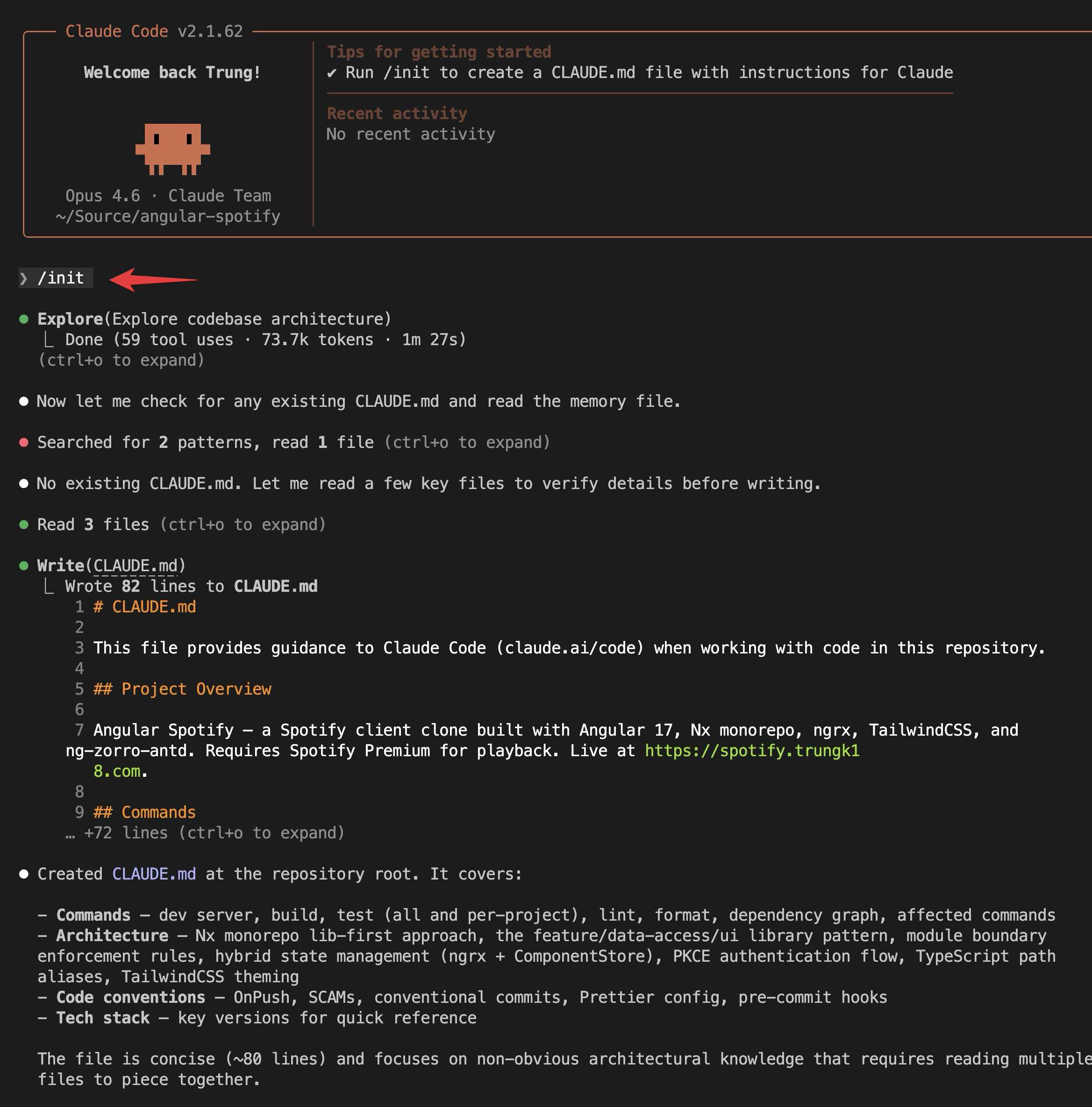This screenshot has height=1107, width=1092.
Task: Click the green status dot beside Explore
Action: click(23, 319)
